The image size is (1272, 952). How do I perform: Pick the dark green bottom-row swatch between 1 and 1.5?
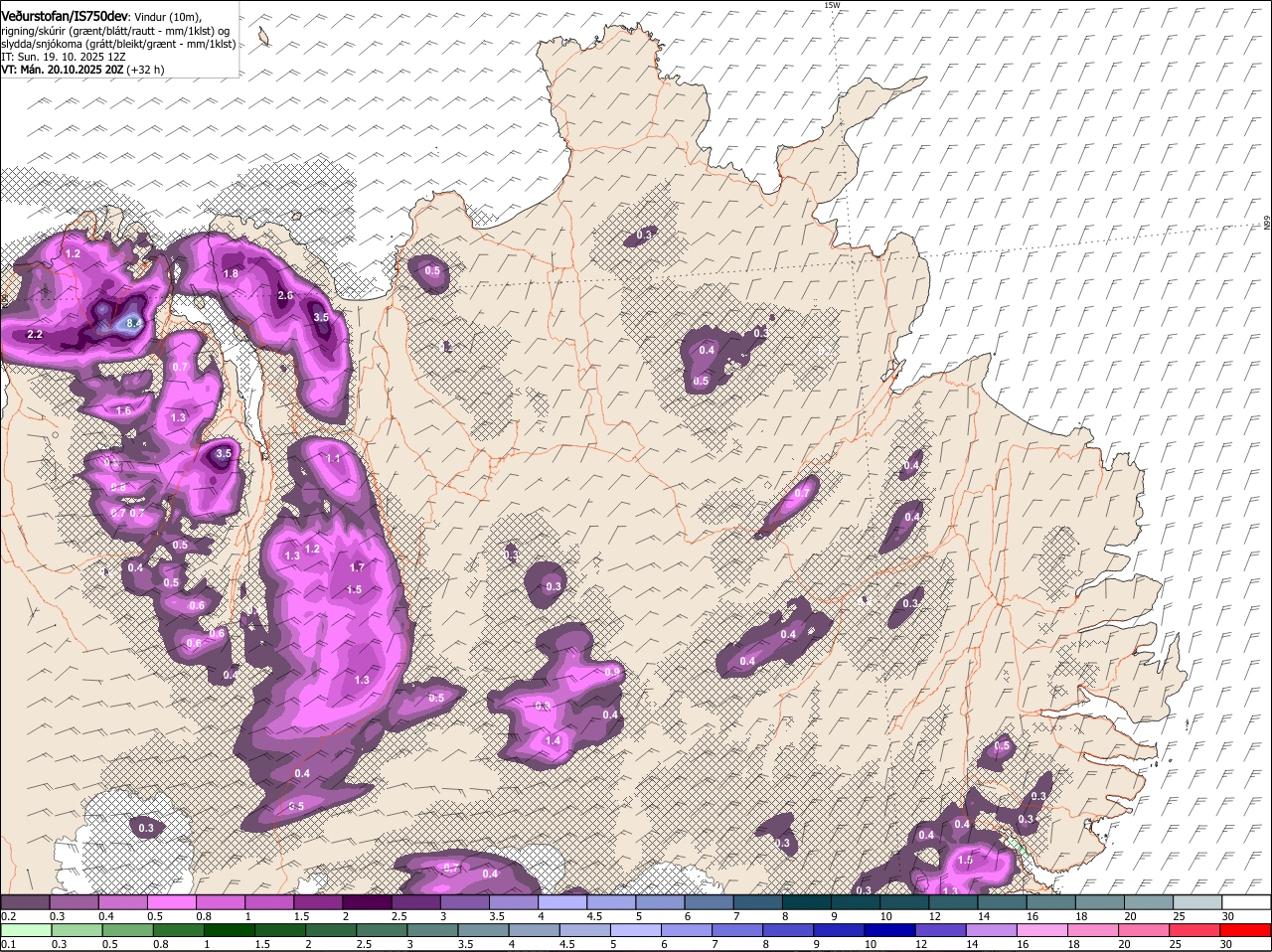click(x=229, y=930)
